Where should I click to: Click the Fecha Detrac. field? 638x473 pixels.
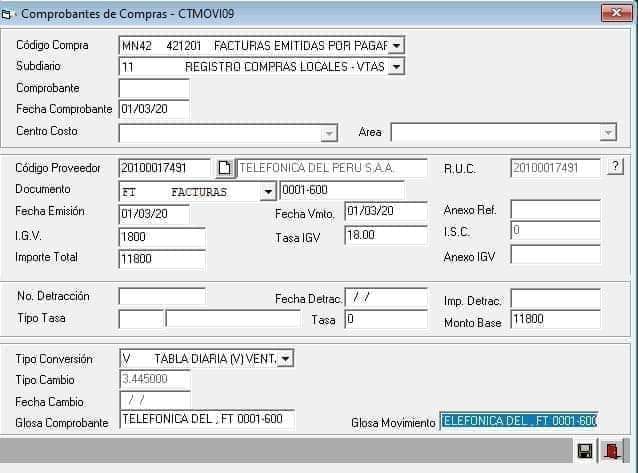point(386,298)
